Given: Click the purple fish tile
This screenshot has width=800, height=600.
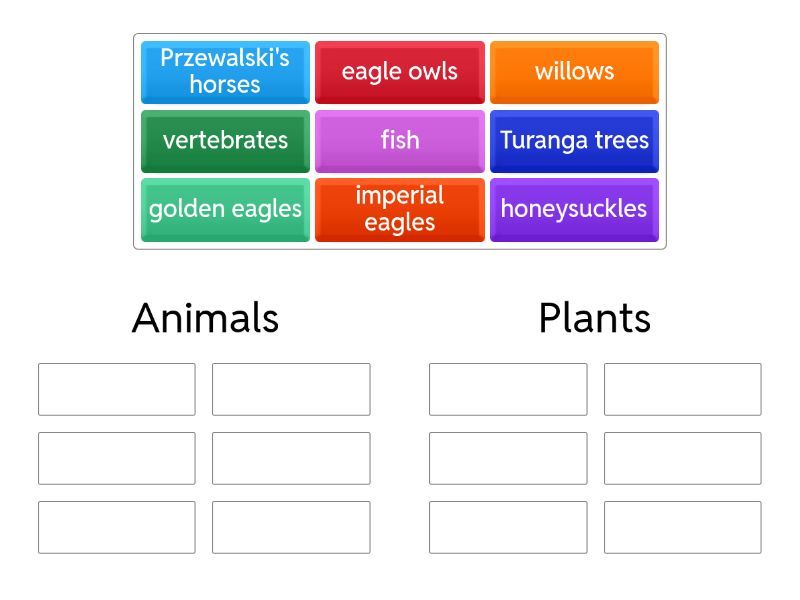Looking at the screenshot, I should click(399, 140).
